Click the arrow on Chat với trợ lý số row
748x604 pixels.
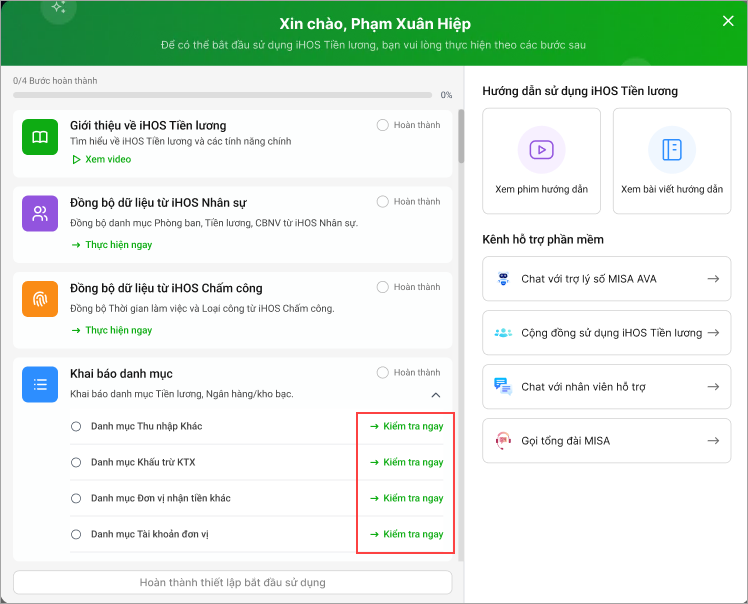(x=713, y=279)
